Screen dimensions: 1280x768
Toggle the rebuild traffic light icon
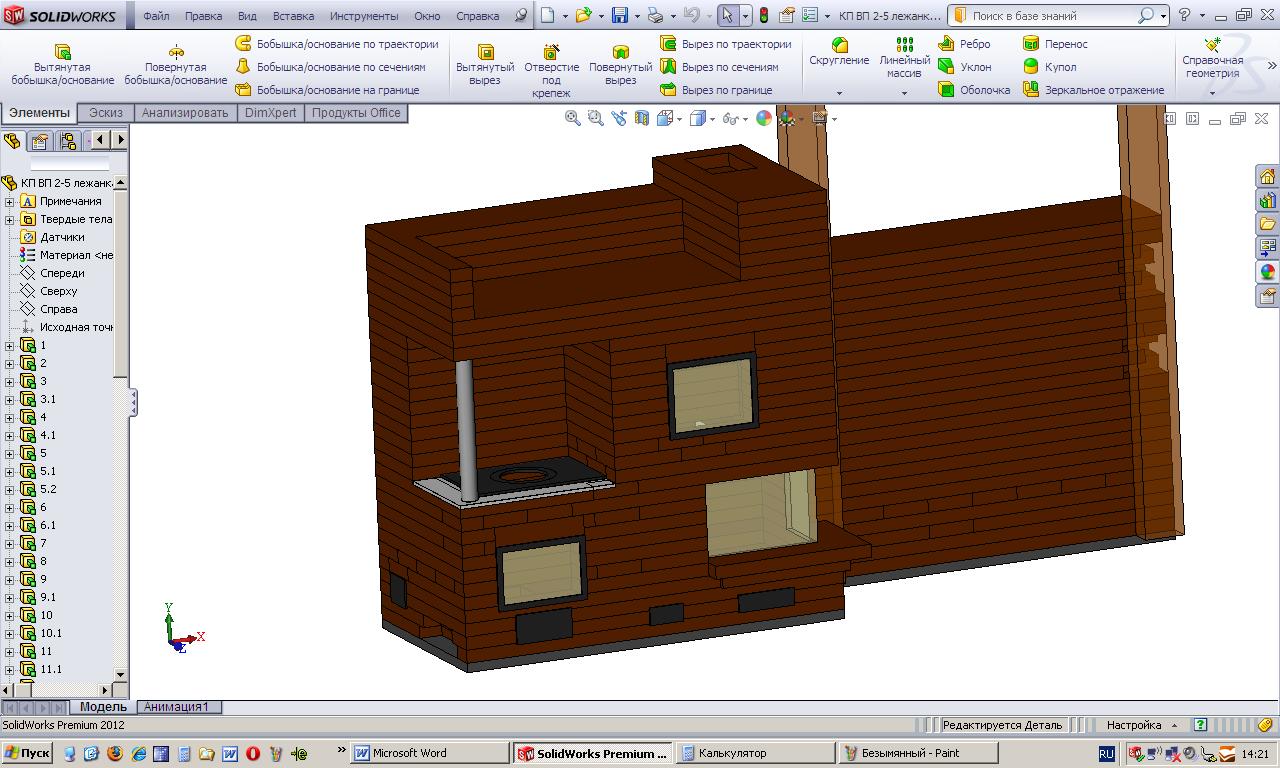764,16
